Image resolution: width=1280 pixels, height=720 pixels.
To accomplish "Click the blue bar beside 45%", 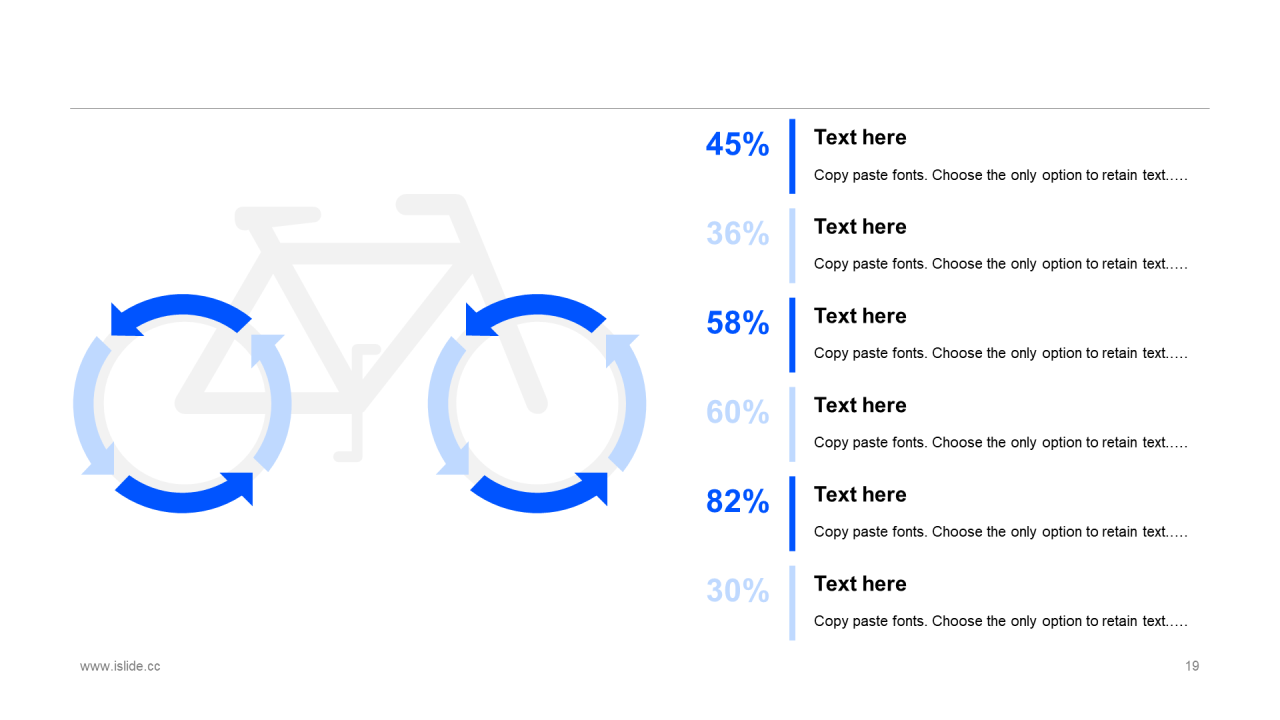I will [792, 156].
